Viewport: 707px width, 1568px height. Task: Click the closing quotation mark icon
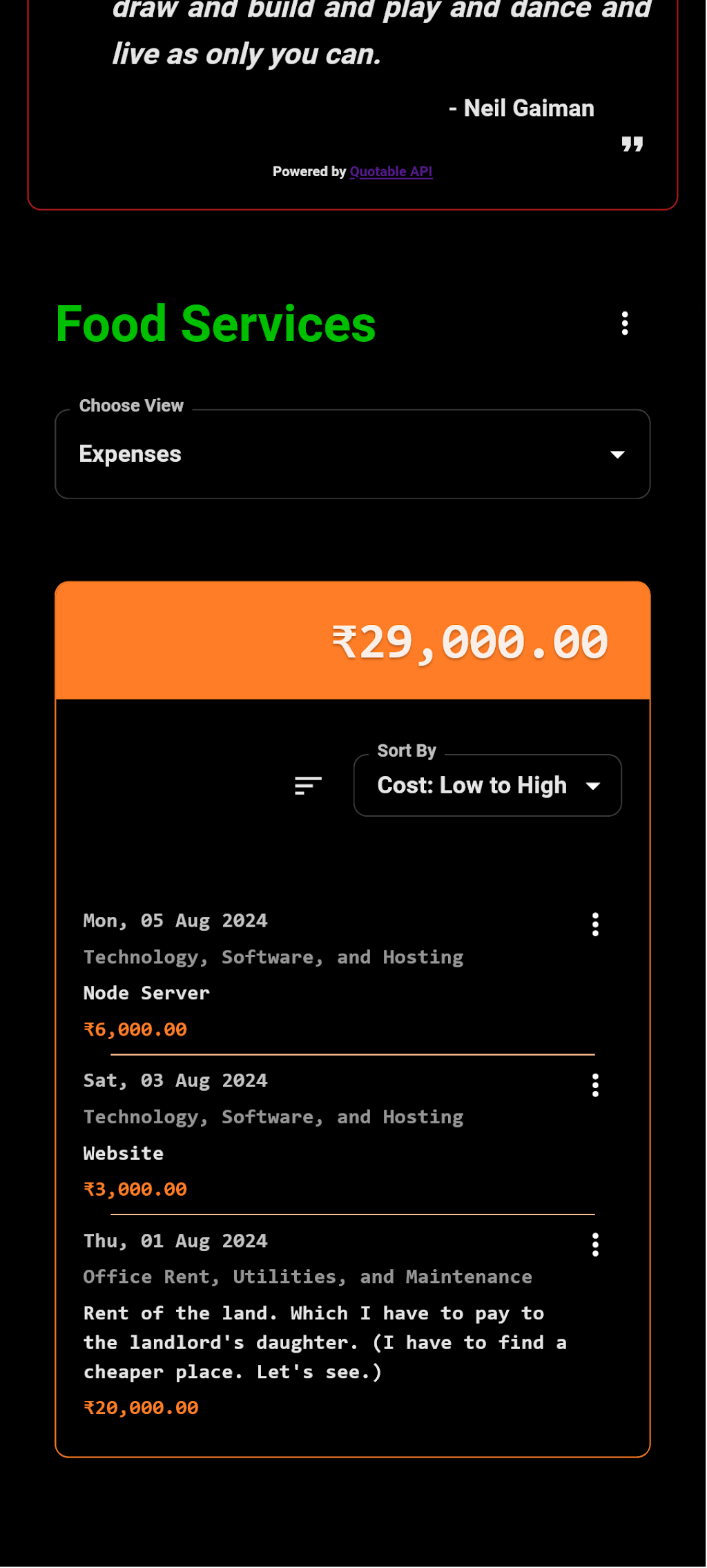(632, 144)
